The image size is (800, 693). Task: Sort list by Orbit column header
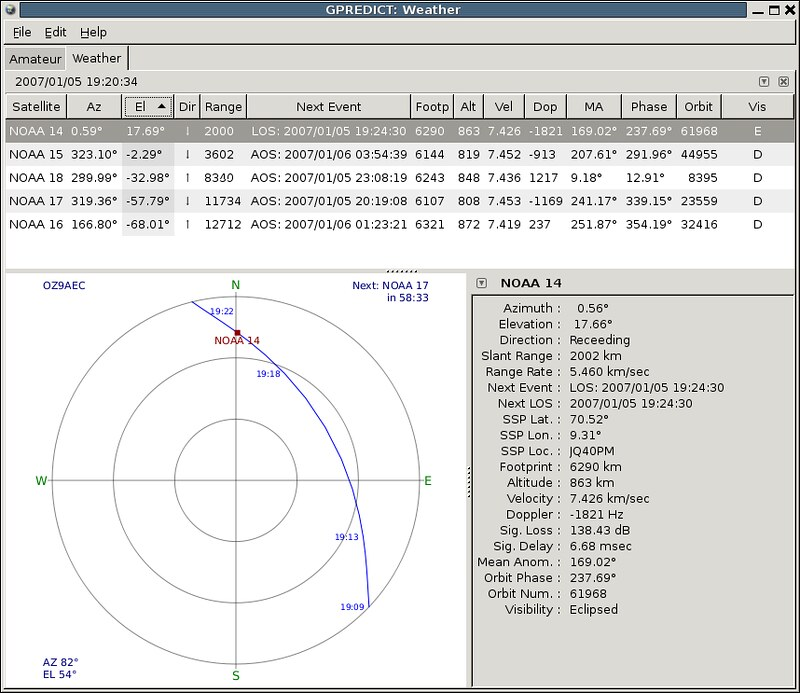coord(698,107)
